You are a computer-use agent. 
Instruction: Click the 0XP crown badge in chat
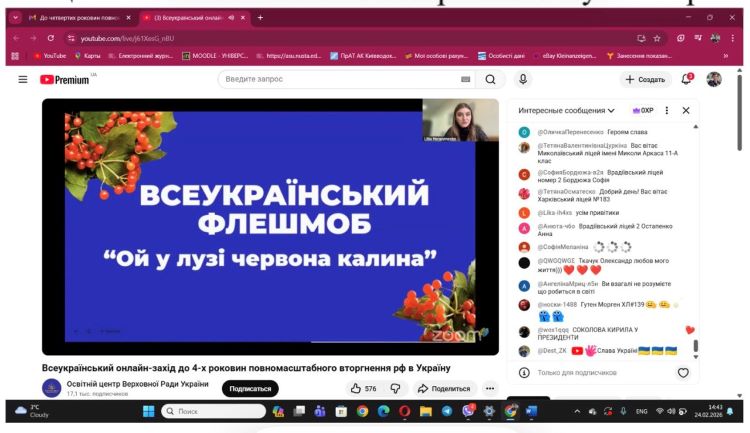[x=642, y=111]
